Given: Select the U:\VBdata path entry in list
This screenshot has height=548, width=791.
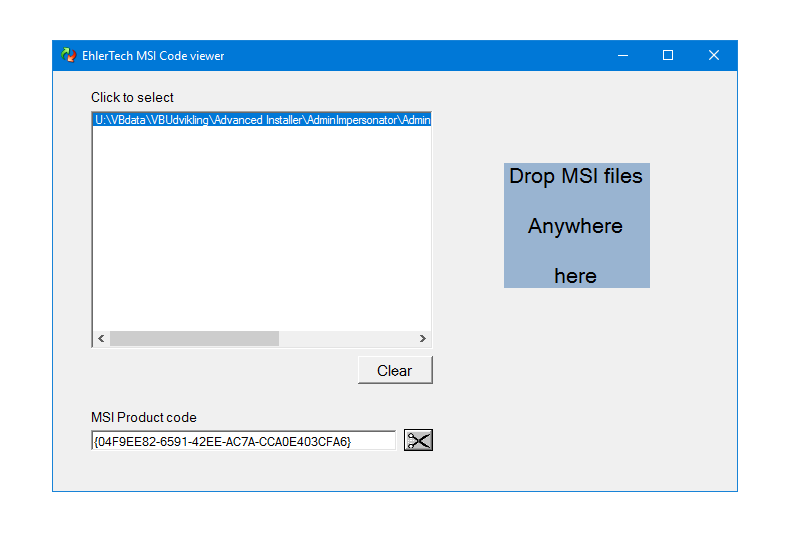Looking at the screenshot, I should 261,120.
